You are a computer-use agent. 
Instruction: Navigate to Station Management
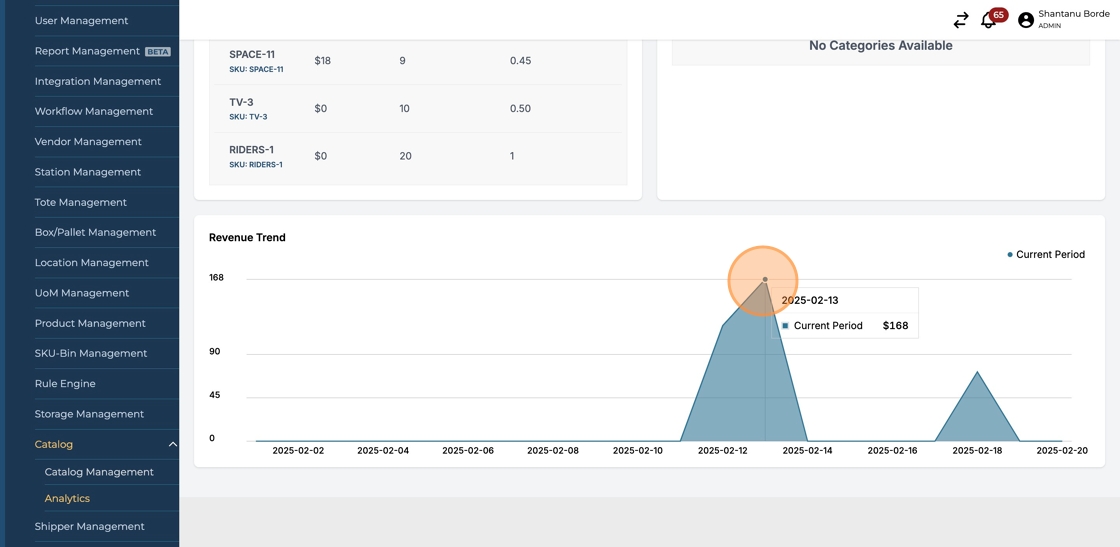click(87, 172)
